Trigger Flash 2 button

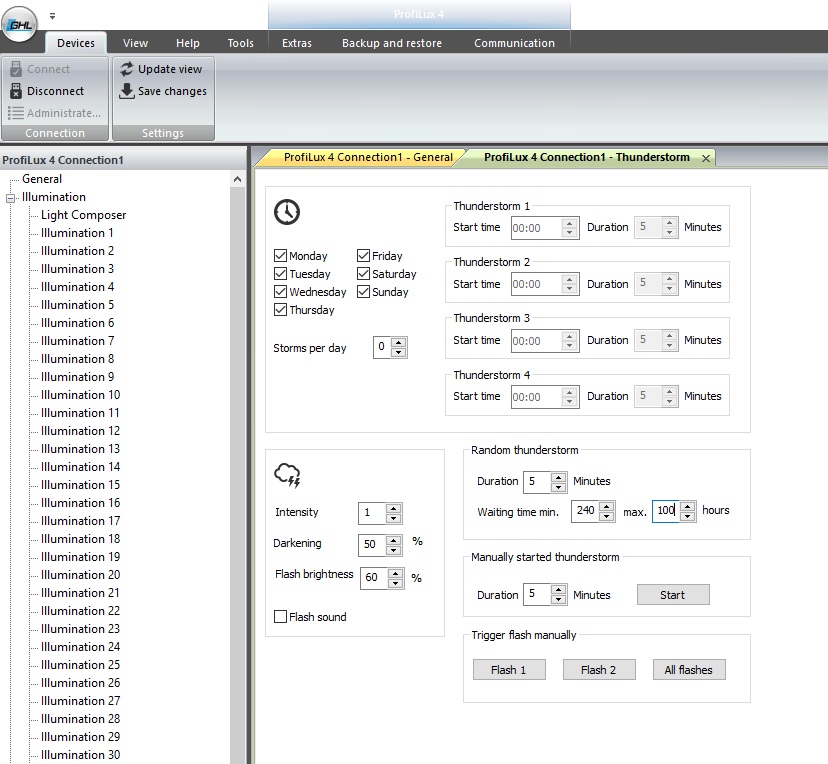click(599, 669)
